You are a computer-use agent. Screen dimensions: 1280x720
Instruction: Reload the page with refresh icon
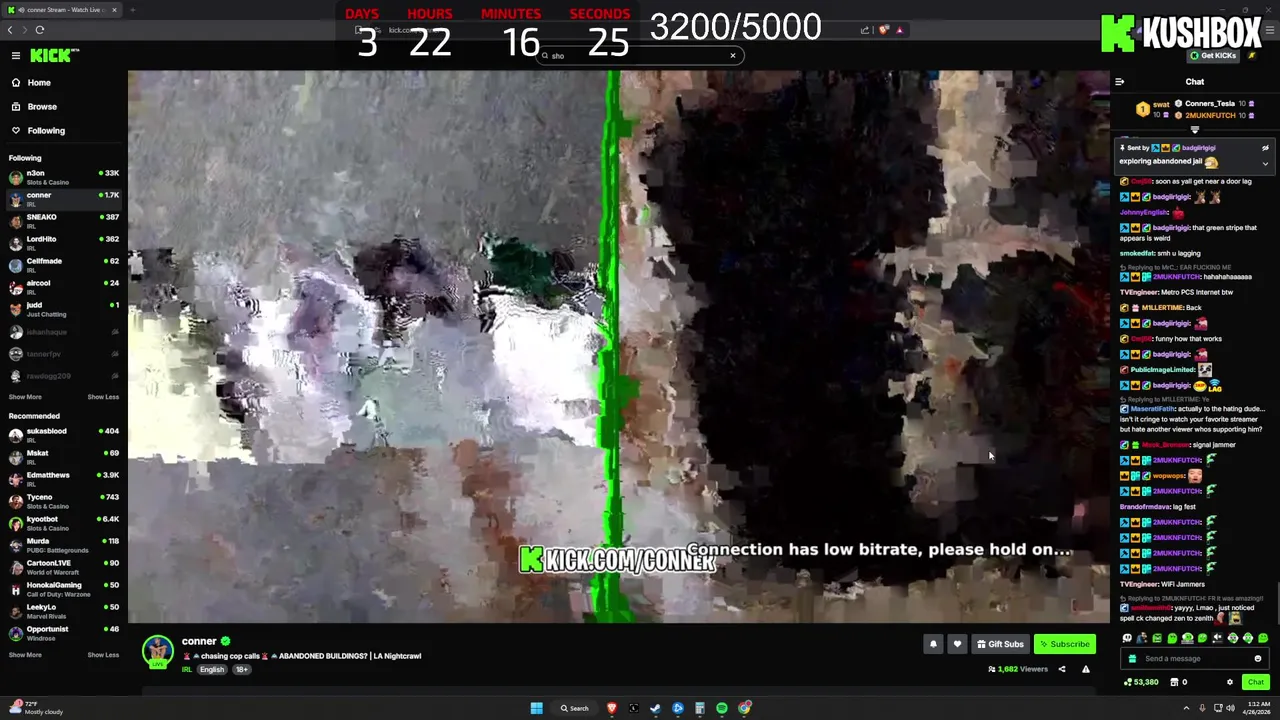click(40, 30)
